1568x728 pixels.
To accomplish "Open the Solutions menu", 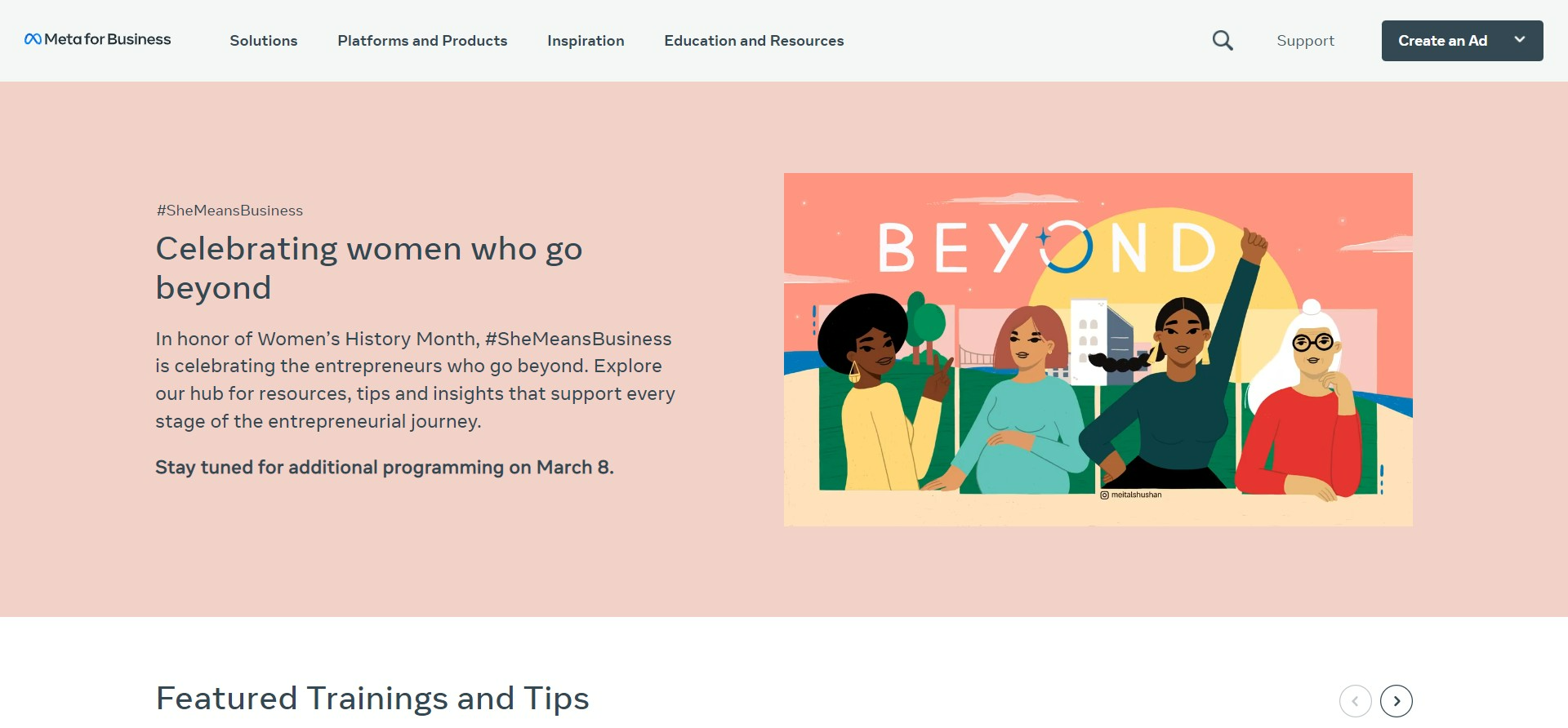I will click(263, 41).
